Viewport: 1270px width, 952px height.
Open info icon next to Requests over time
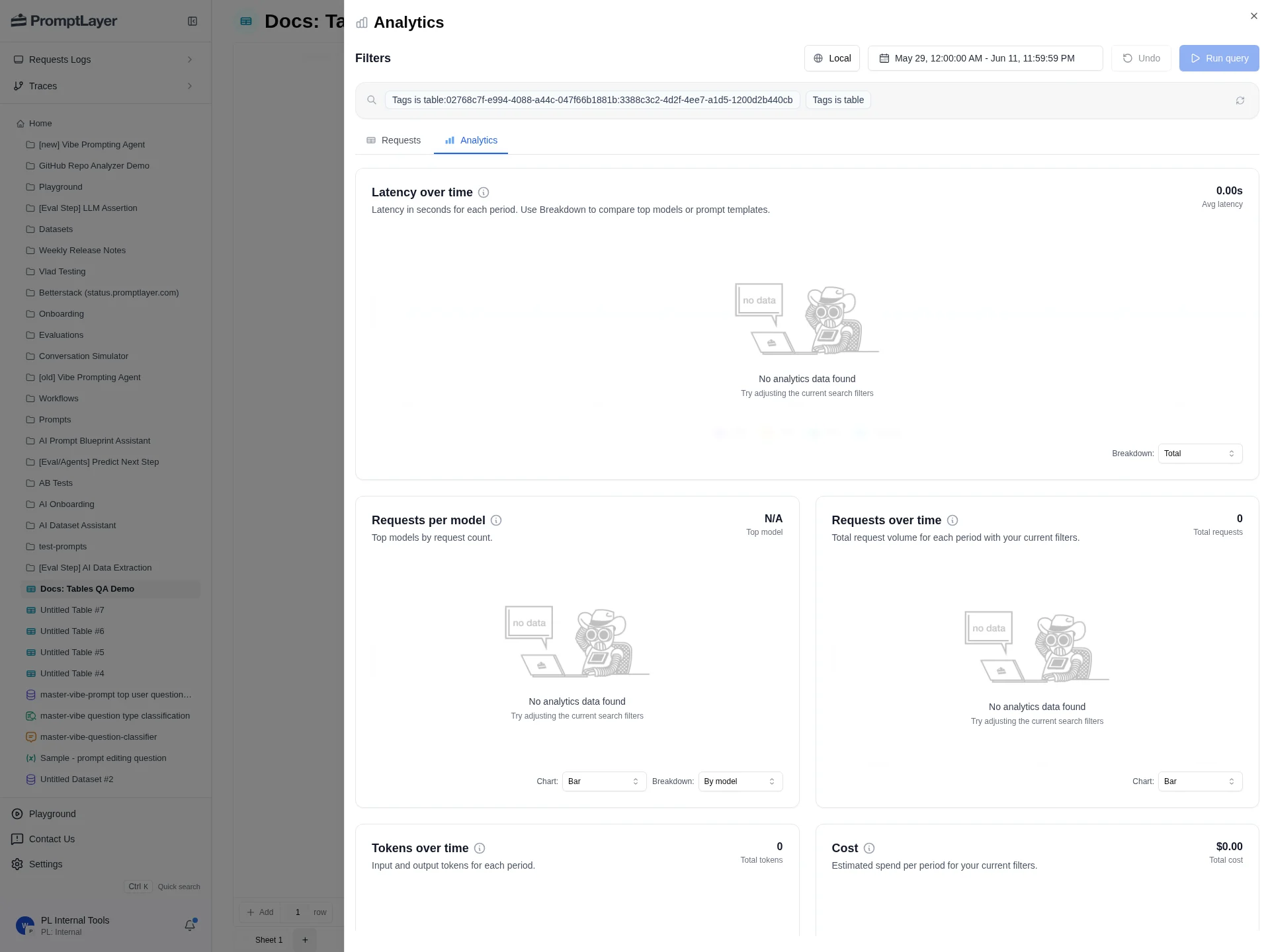[952, 520]
